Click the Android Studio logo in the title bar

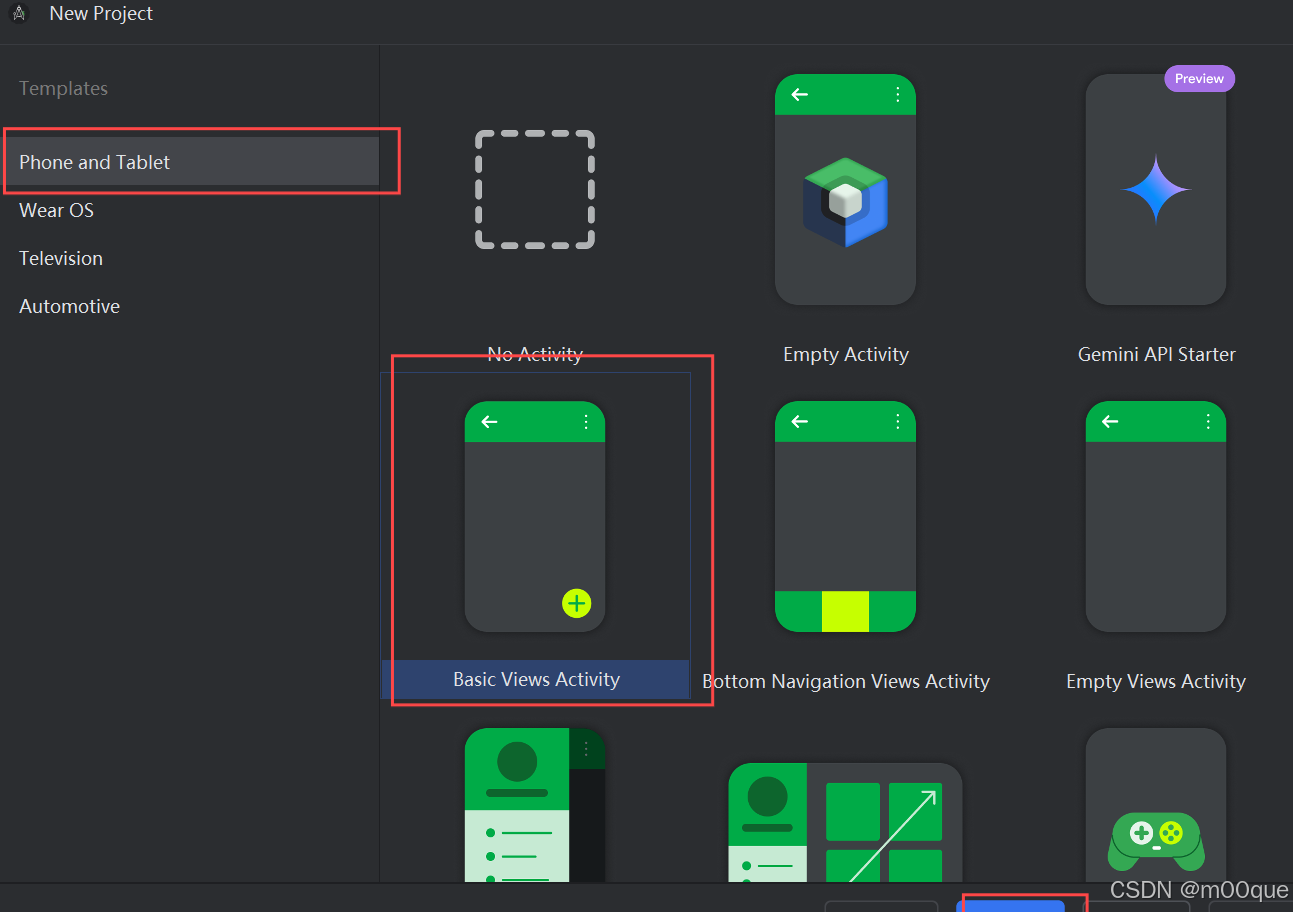click(19, 14)
